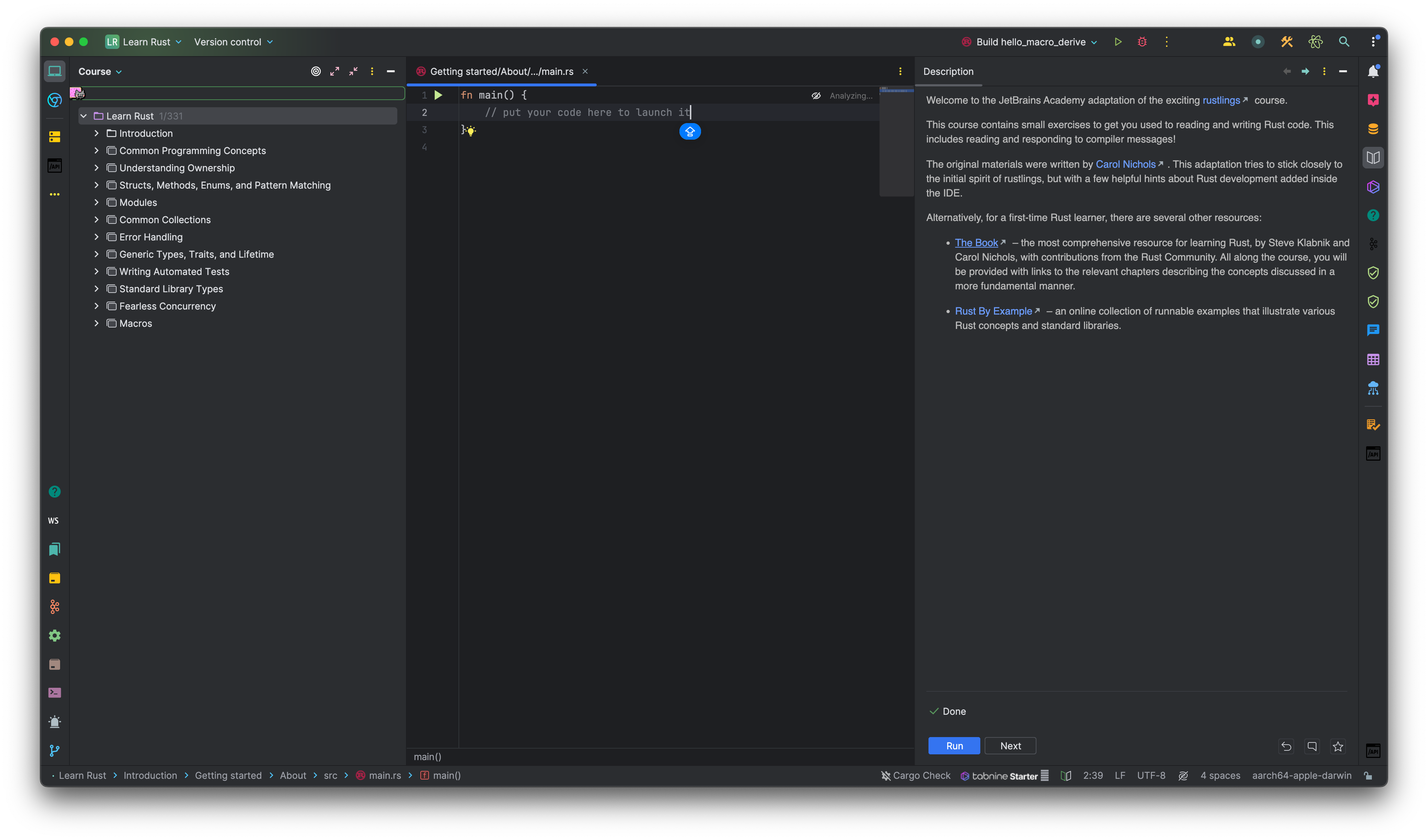The image size is (1428, 840).
Task: Click the star rate-task icon
Action: click(1338, 746)
